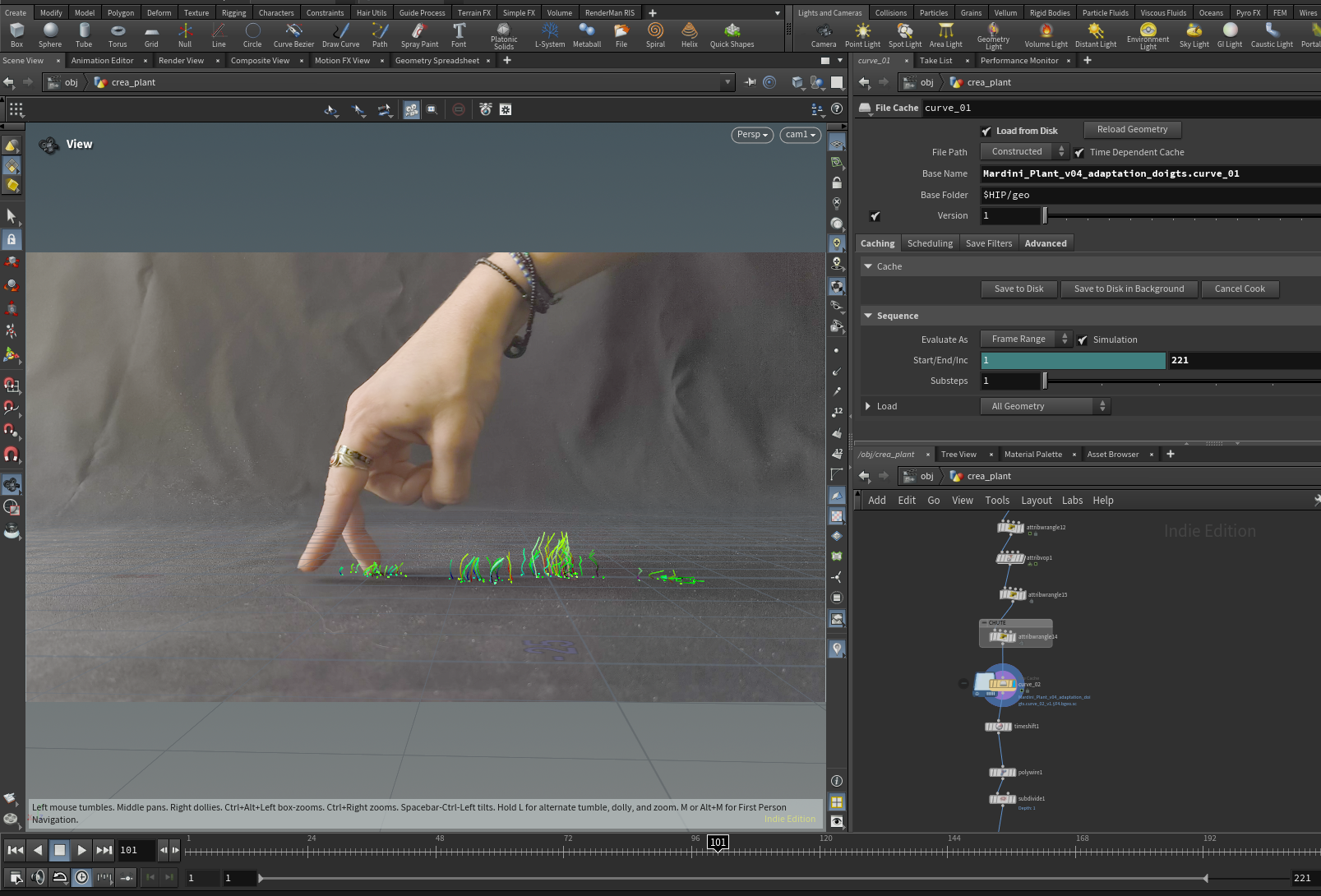
Task: Open the Persp viewport dropdown
Action: point(752,135)
